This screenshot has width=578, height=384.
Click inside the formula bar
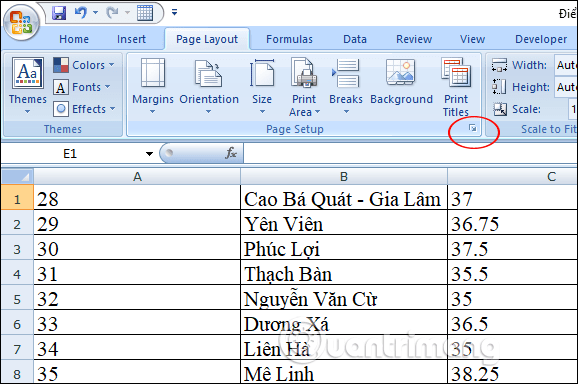410,153
